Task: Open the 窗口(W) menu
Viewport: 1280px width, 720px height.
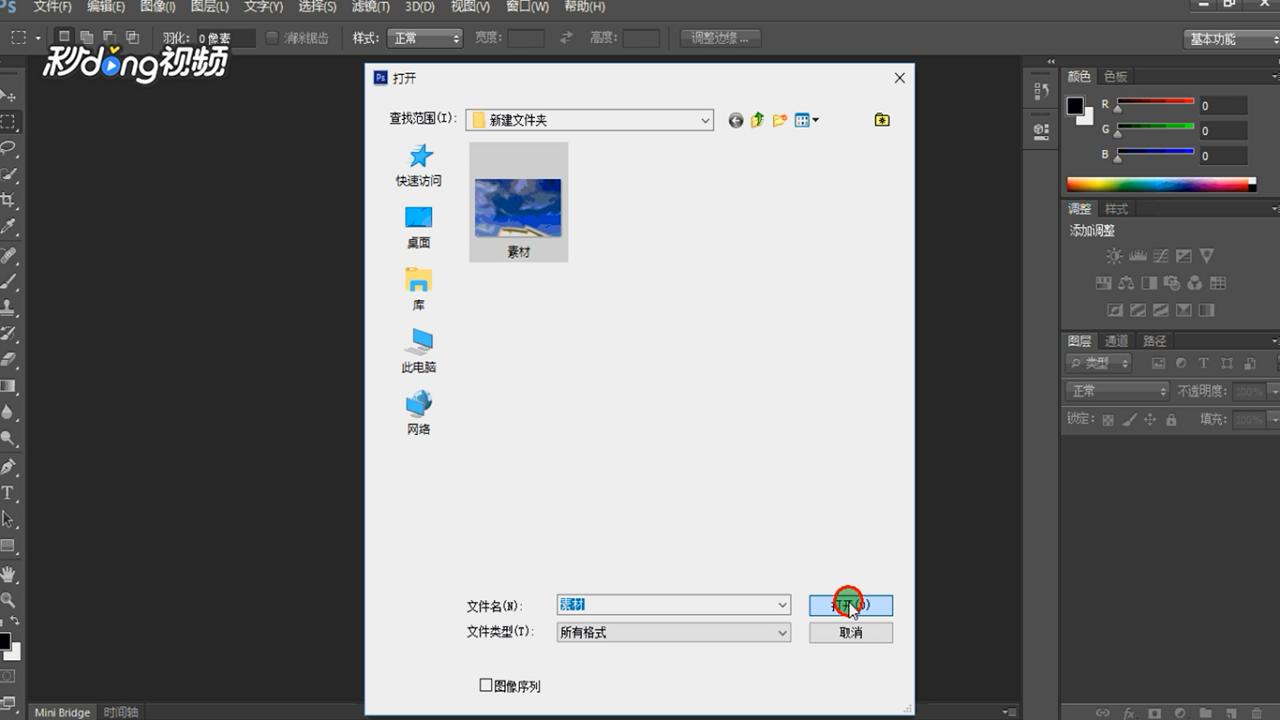Action: (x=527, y=7)
